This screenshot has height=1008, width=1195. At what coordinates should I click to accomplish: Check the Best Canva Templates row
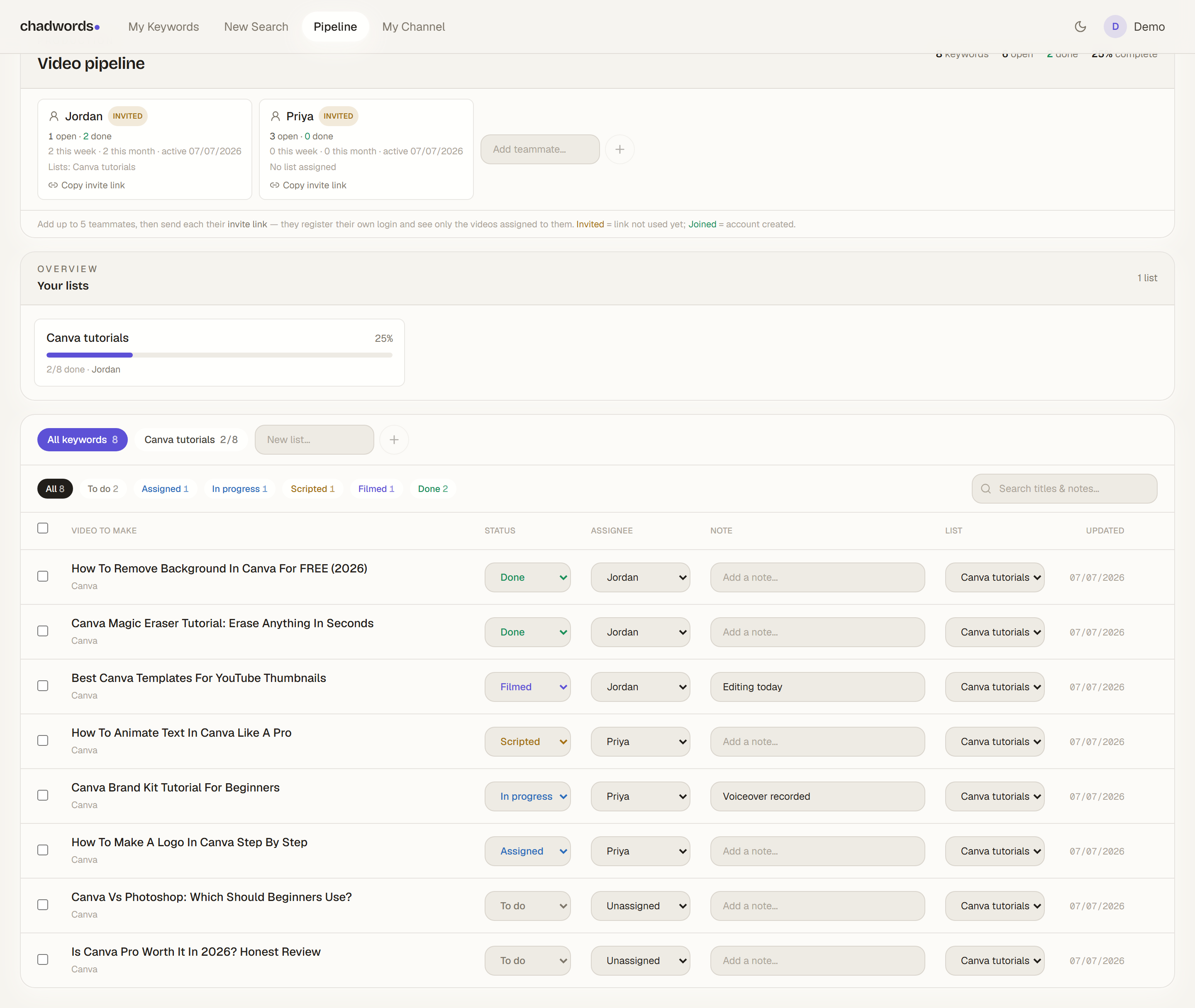[x=43, y=686]
